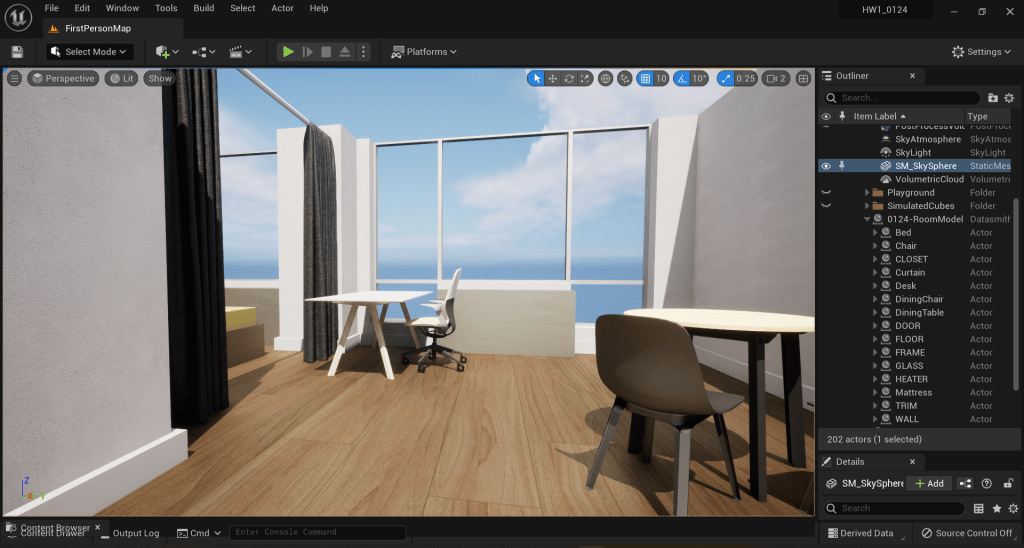Toggle visibility of SM_SkySphere
Viewport: 1024px width, 548px height.
point(826,166)
